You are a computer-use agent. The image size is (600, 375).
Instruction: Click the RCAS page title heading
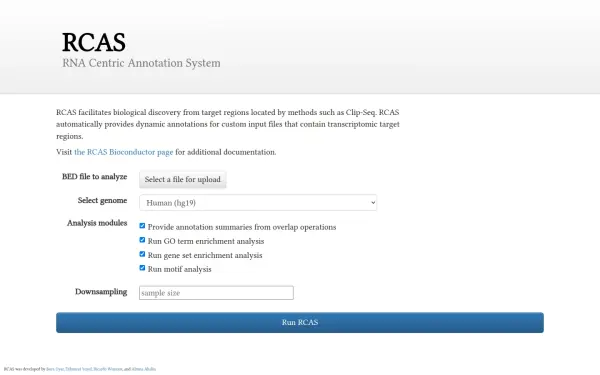[94, 42]
